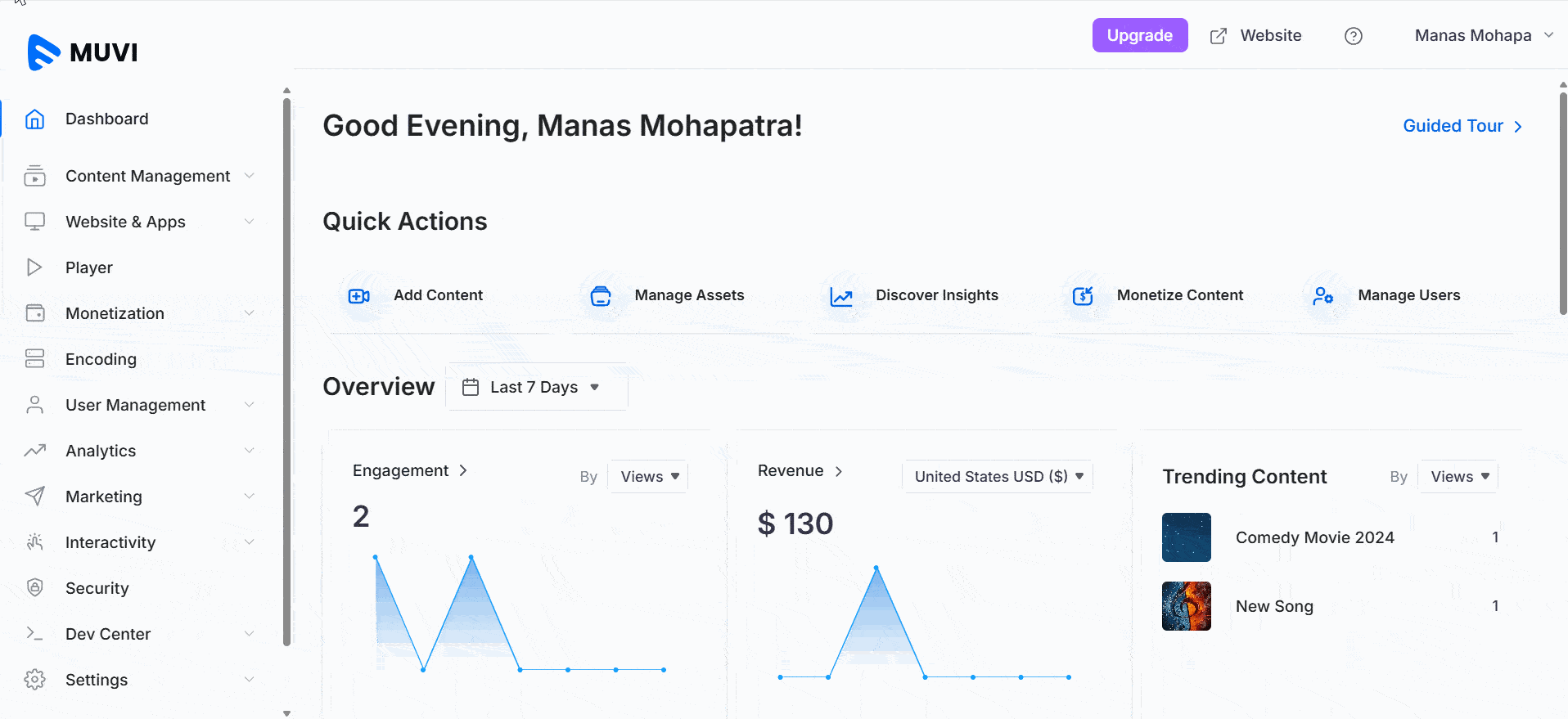Open the Last 7 Days date dropdown
Screen dimensions: 1568x719
coord(536,387)
